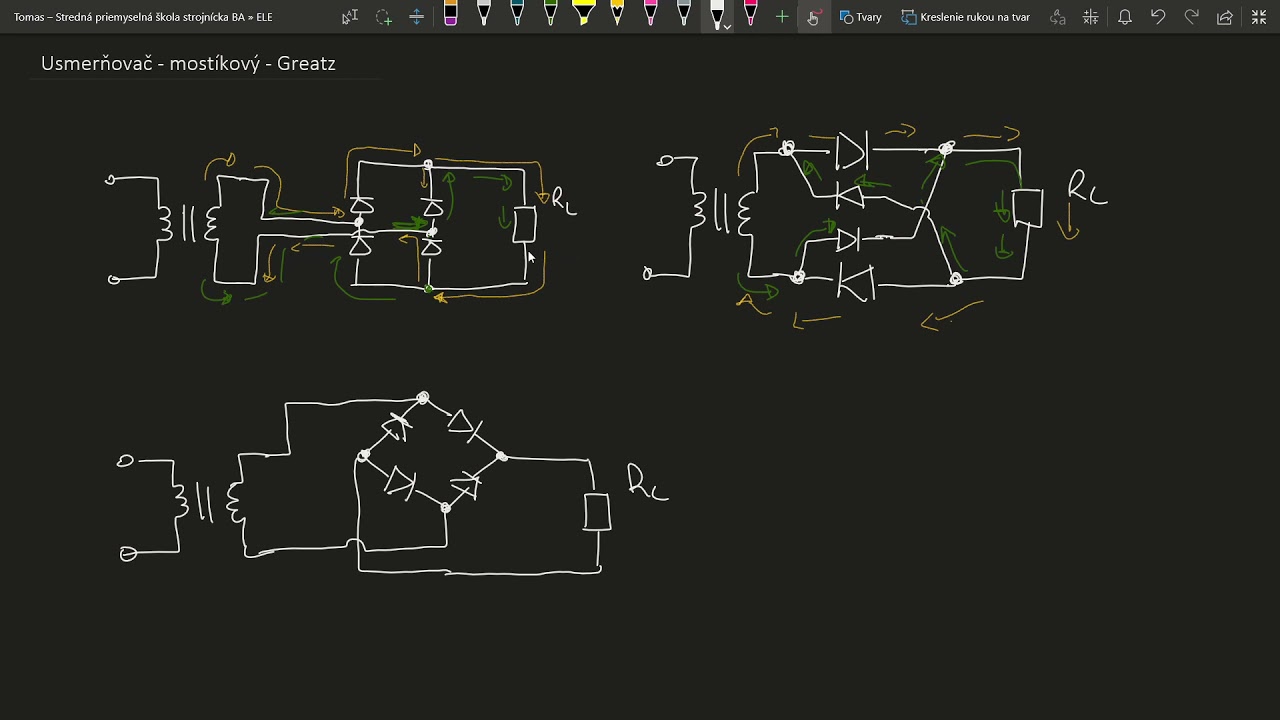This screenshot has height=720, width=1280.
Task: Open the selected white pen's options dropdown
Action: coord(727,26)
